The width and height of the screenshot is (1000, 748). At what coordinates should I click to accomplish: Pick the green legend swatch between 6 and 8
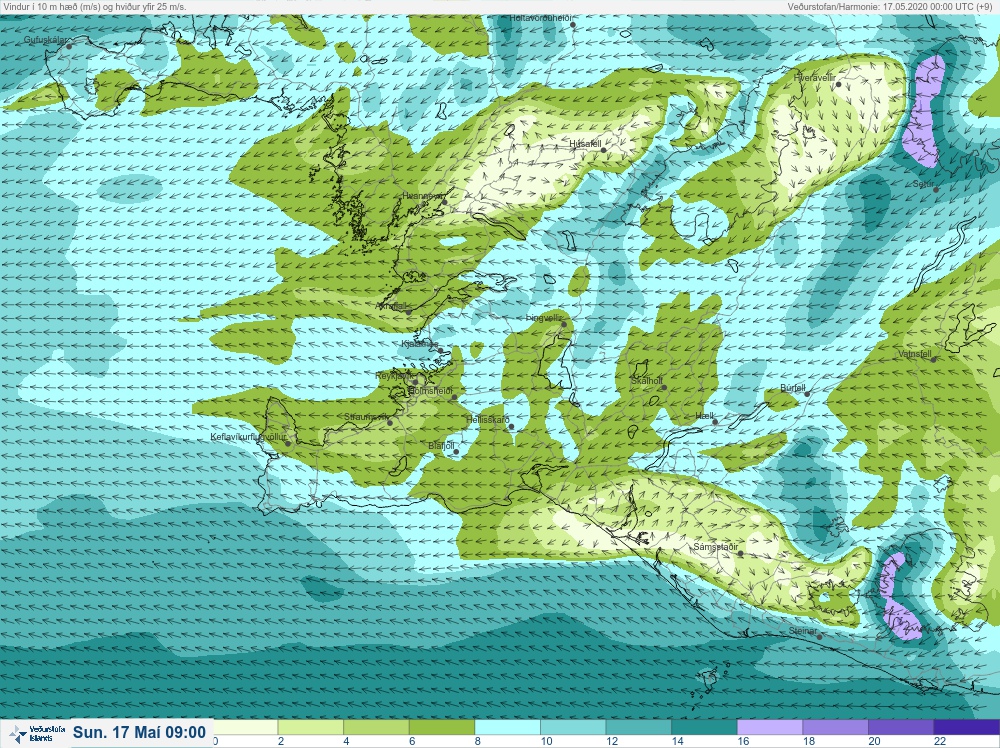coord(442,728)
